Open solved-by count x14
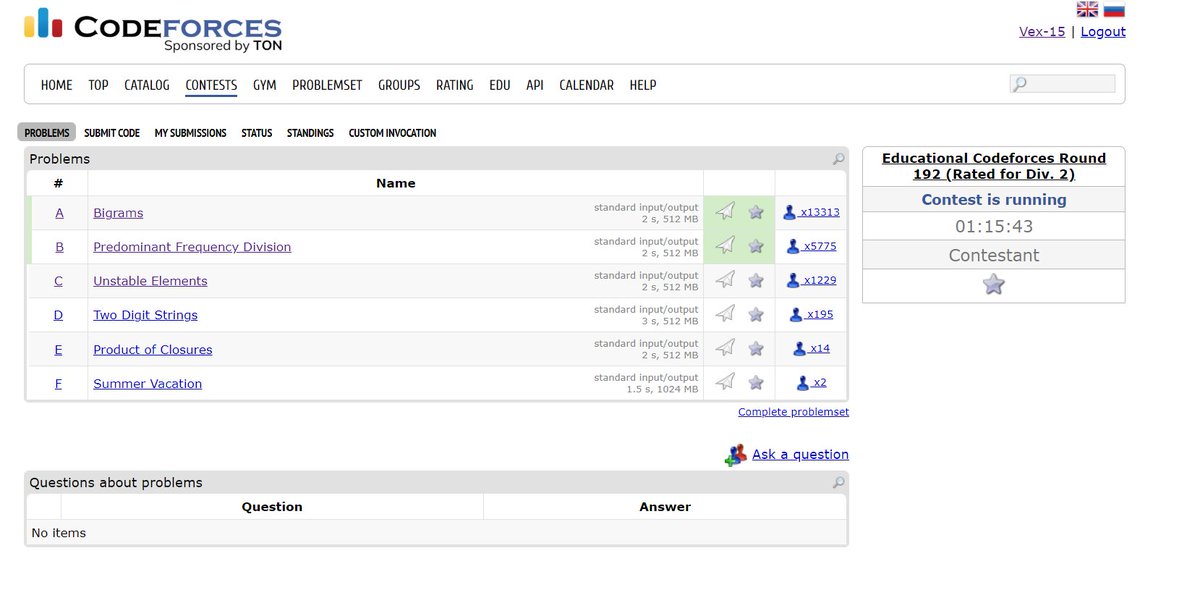This screenshot has width=1200, height=590. pyautogui.click(x=811, y=348)
